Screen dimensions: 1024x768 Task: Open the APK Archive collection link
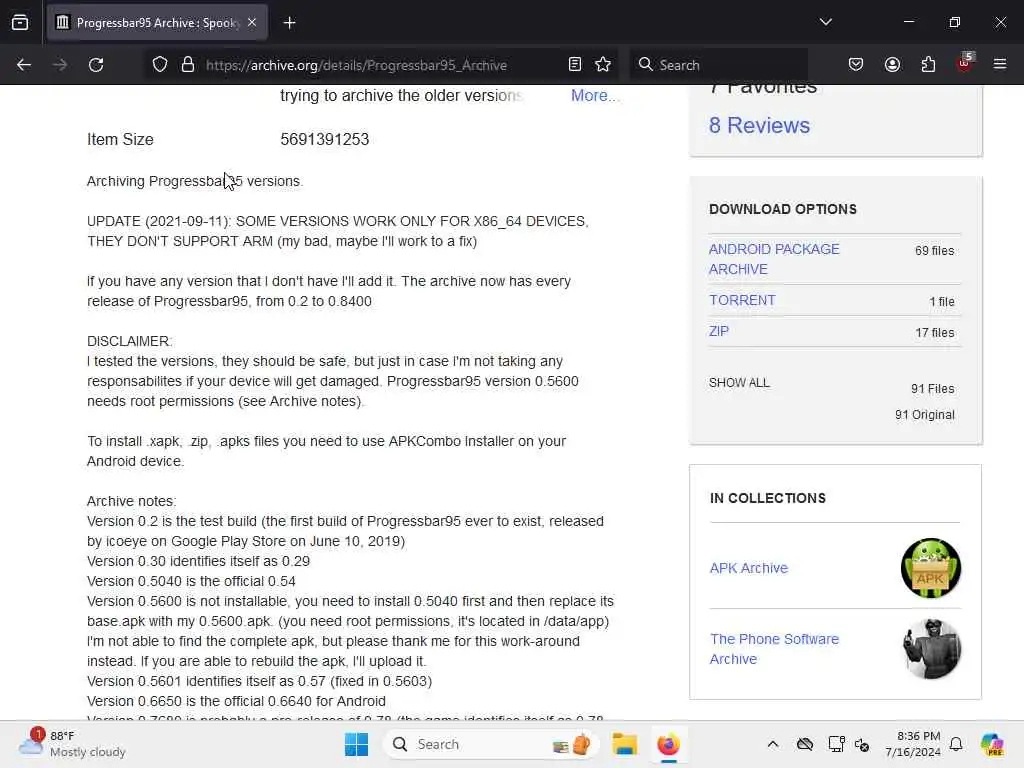pos(748,568)
